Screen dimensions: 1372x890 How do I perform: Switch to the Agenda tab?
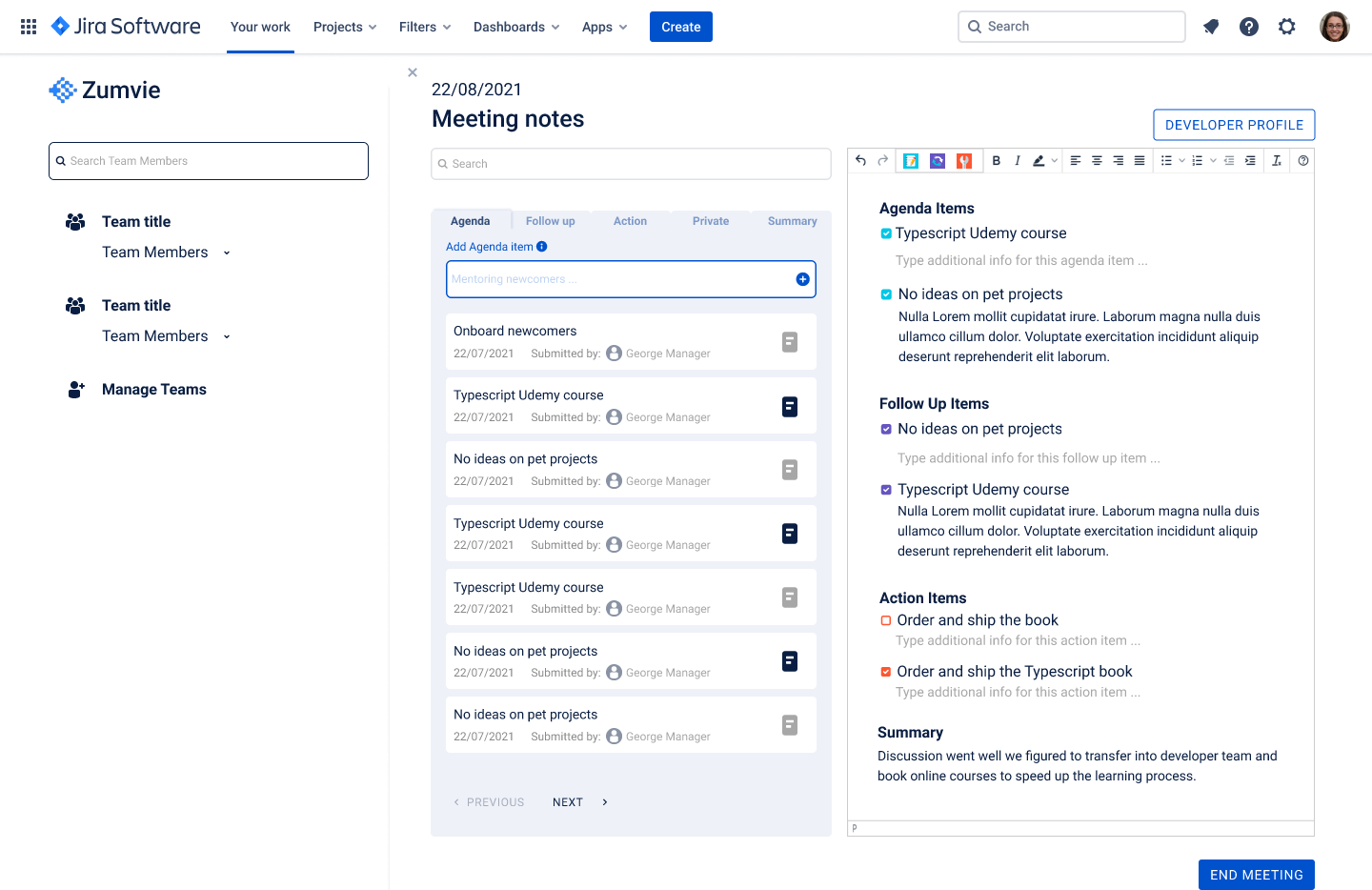pyautogui.click(x=471, y=221)
